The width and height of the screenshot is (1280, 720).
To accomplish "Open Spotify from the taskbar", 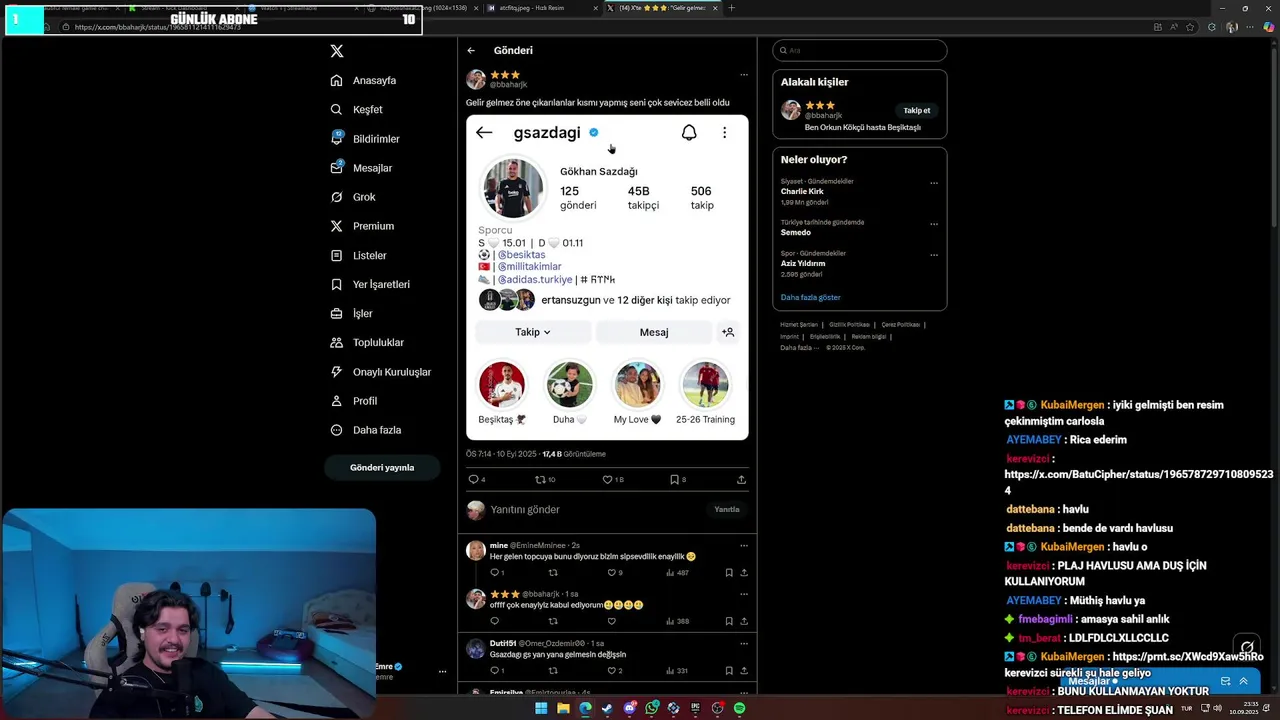I will pos(739,708).
